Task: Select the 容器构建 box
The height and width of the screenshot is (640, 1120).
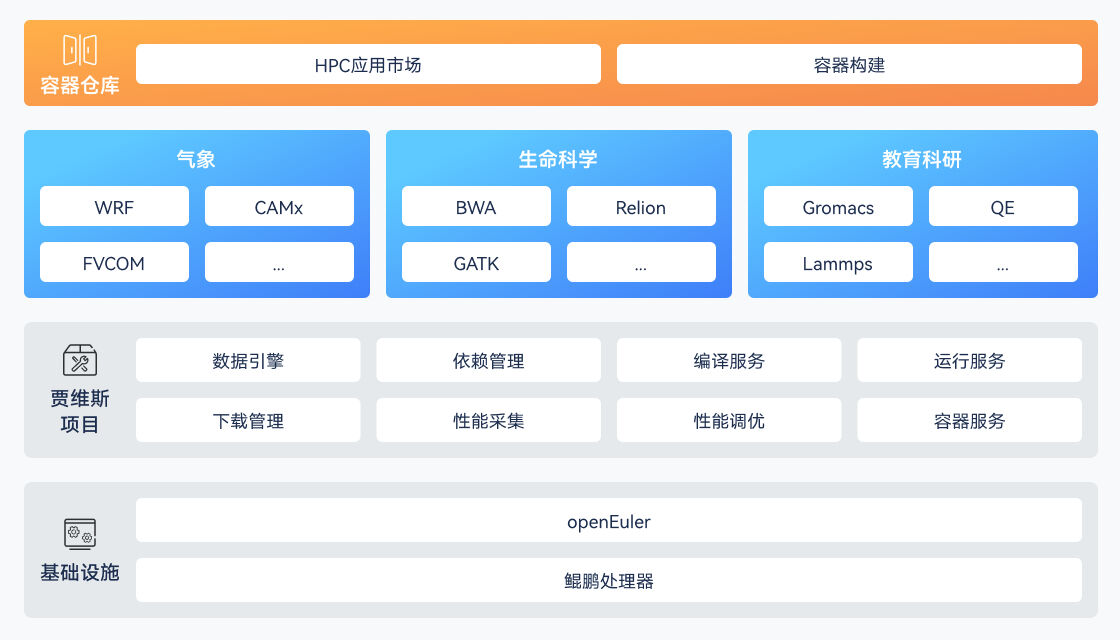Action: (849, 65)
